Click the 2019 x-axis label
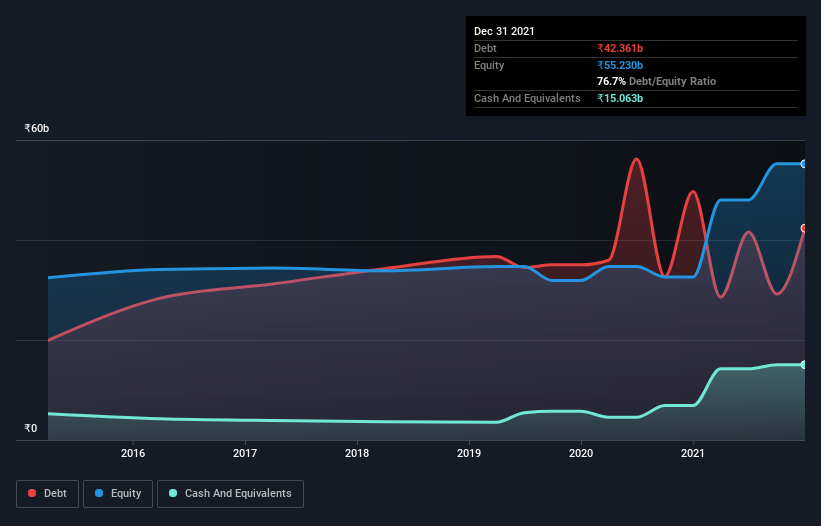 click(469, 453)
